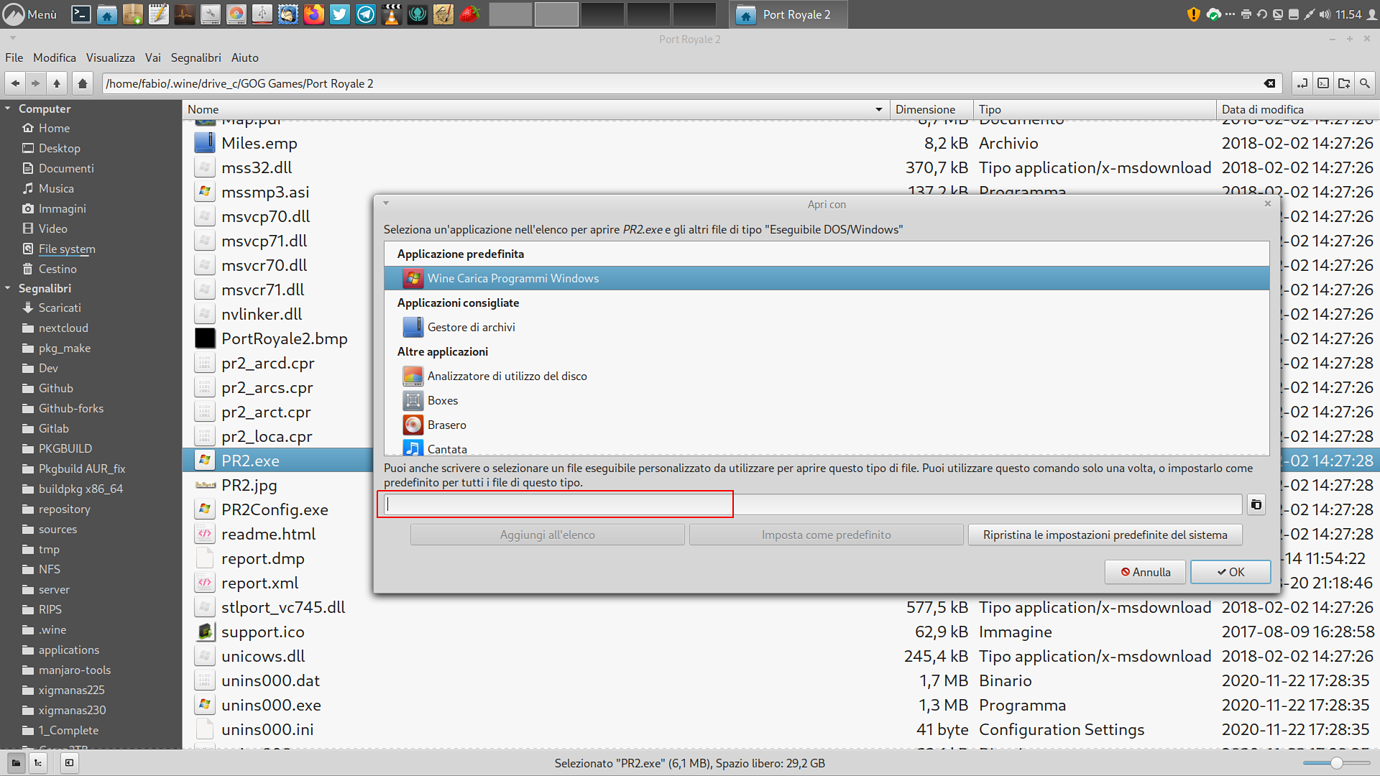
Task: Open the Scaricati bookmark
Action: point(59,308)
